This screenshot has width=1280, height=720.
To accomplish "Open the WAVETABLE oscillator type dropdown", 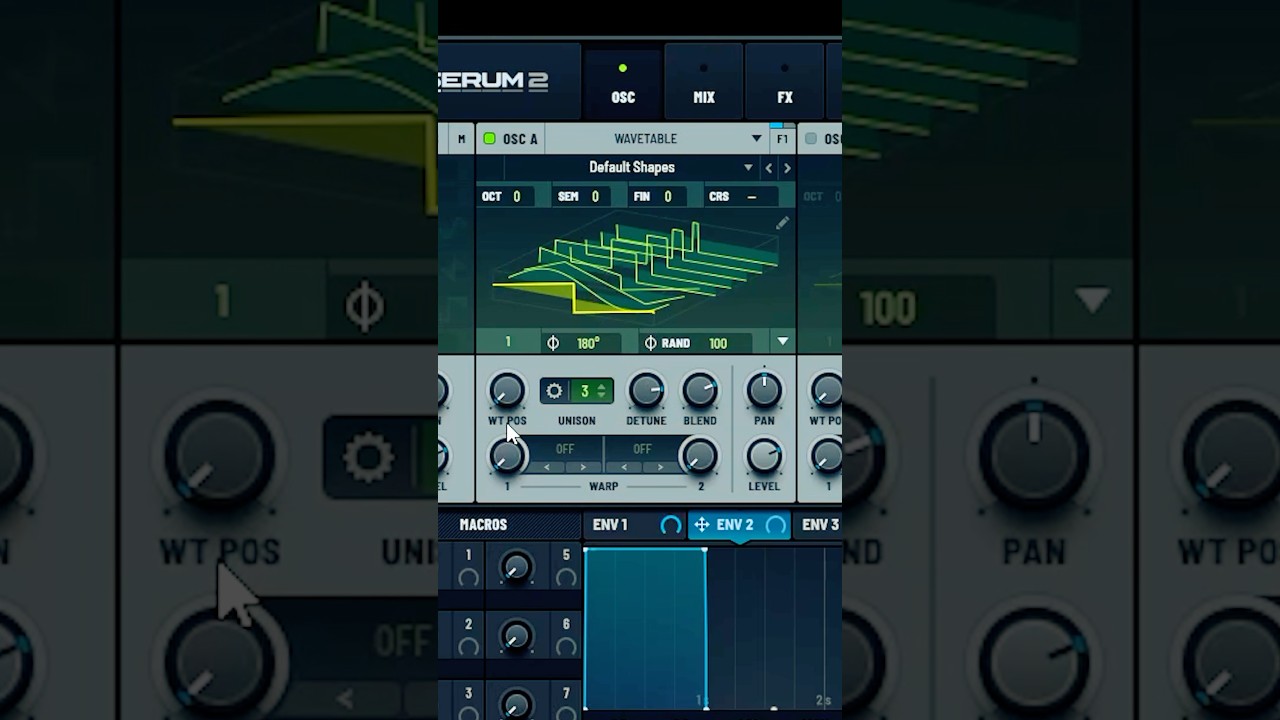I will pos(657,139).
